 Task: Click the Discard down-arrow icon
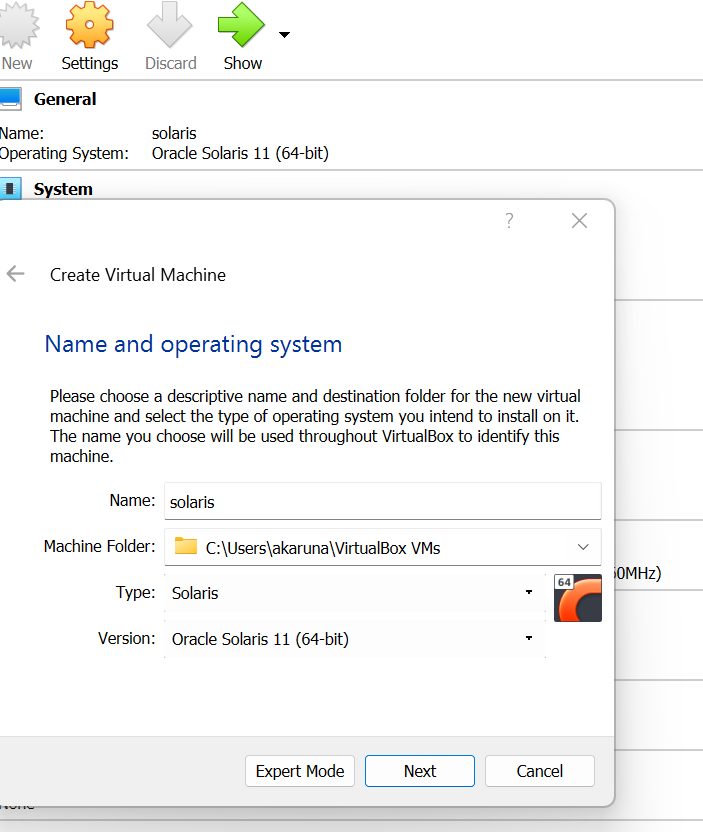170,25
